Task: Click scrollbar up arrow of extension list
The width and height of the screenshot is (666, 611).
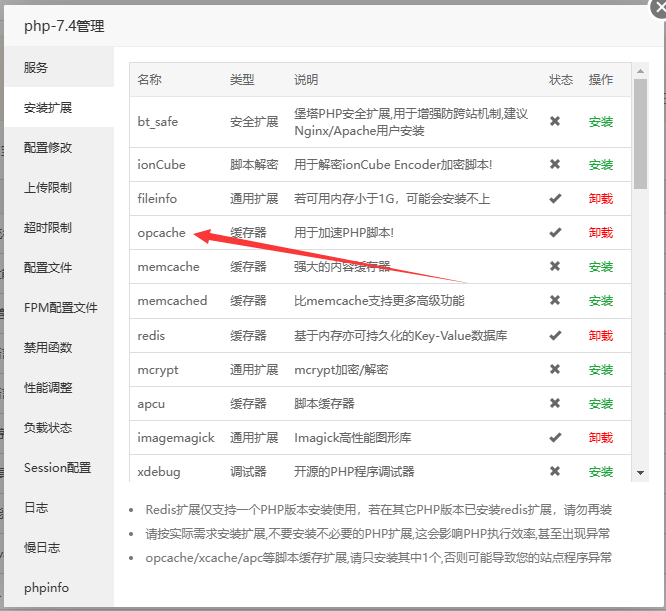Action: tap(641, 71)
